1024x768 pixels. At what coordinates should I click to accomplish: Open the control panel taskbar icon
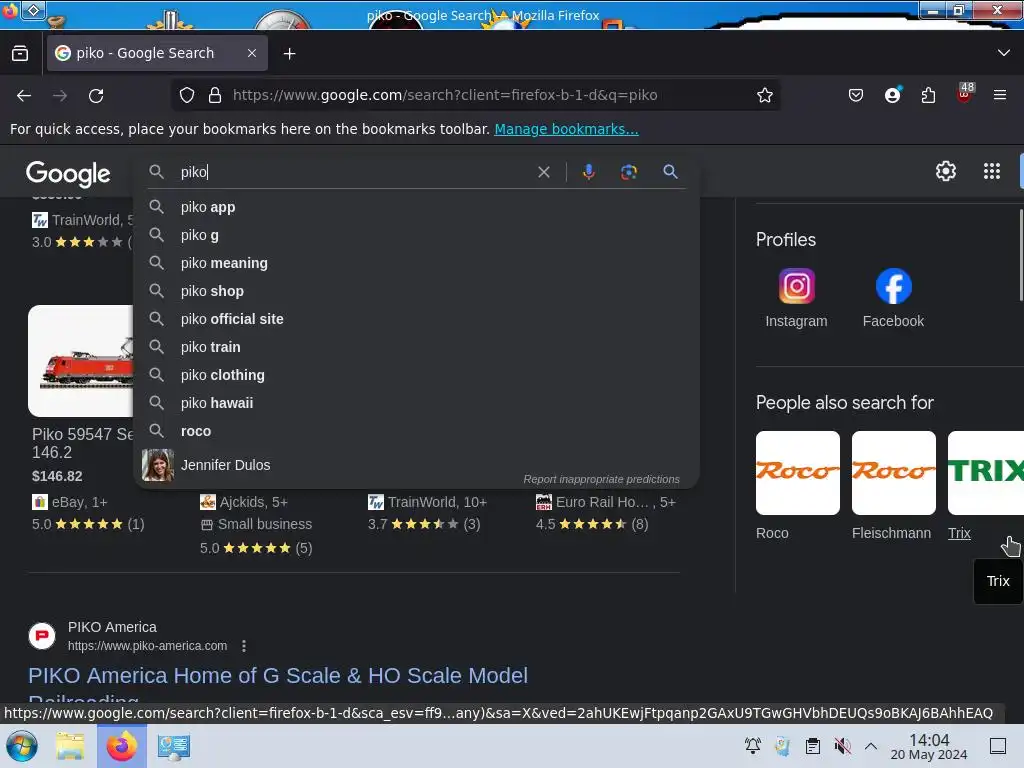(x=173, y=746)
